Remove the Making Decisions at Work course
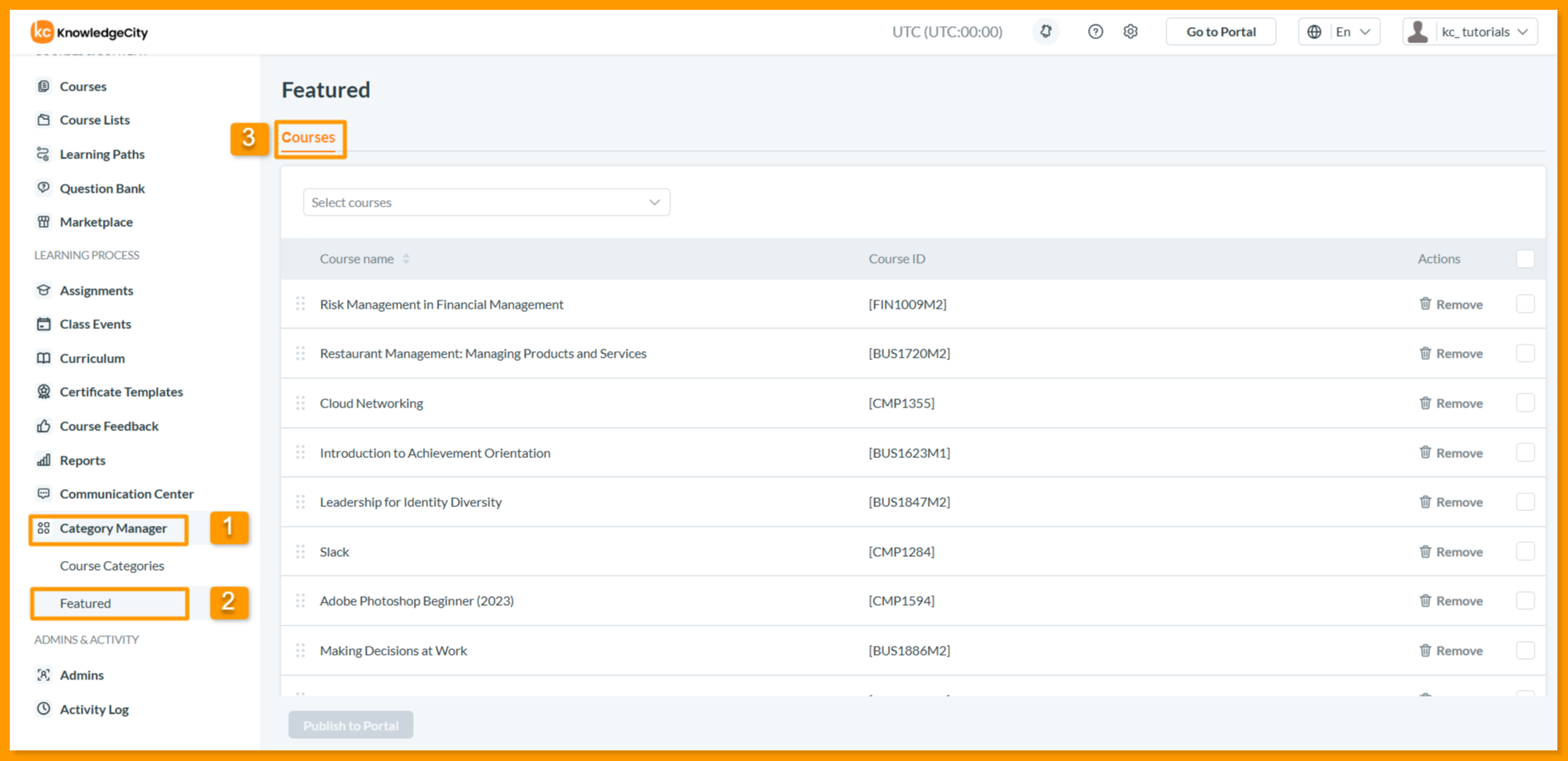 pyautogui.click(x=1451, y=651)
